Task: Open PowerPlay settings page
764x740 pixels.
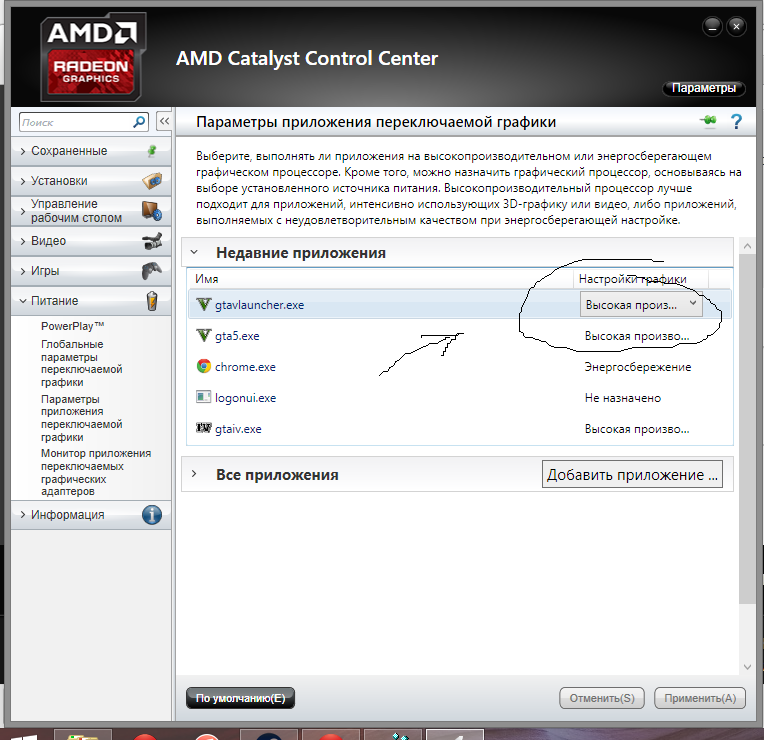Action: click(x=73, y=326)
